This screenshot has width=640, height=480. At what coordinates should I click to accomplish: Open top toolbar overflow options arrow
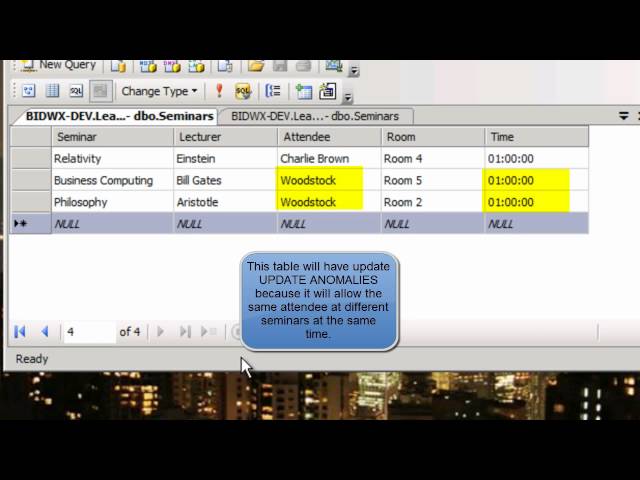pyautogui.click(x=354, y=71)
